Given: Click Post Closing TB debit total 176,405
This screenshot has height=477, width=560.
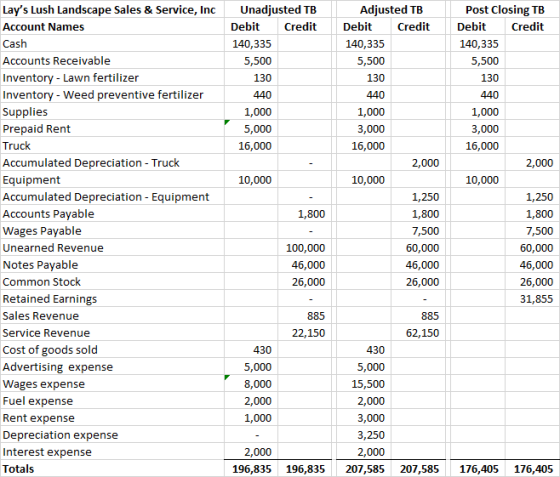Looking at the screenshot, I should tap(478, 469).
